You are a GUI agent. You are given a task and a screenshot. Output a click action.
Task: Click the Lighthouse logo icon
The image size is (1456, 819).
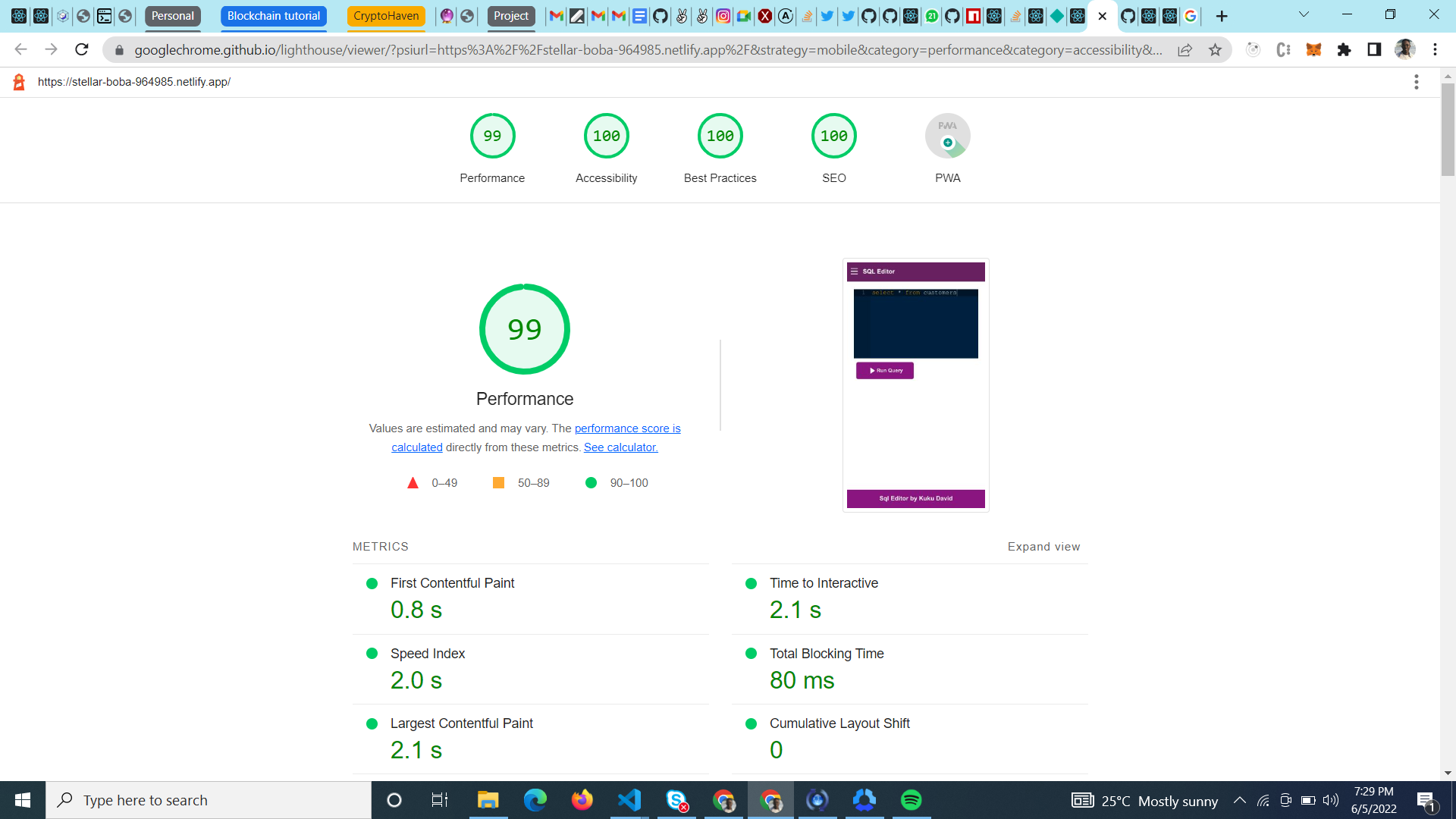pos(19,82)
